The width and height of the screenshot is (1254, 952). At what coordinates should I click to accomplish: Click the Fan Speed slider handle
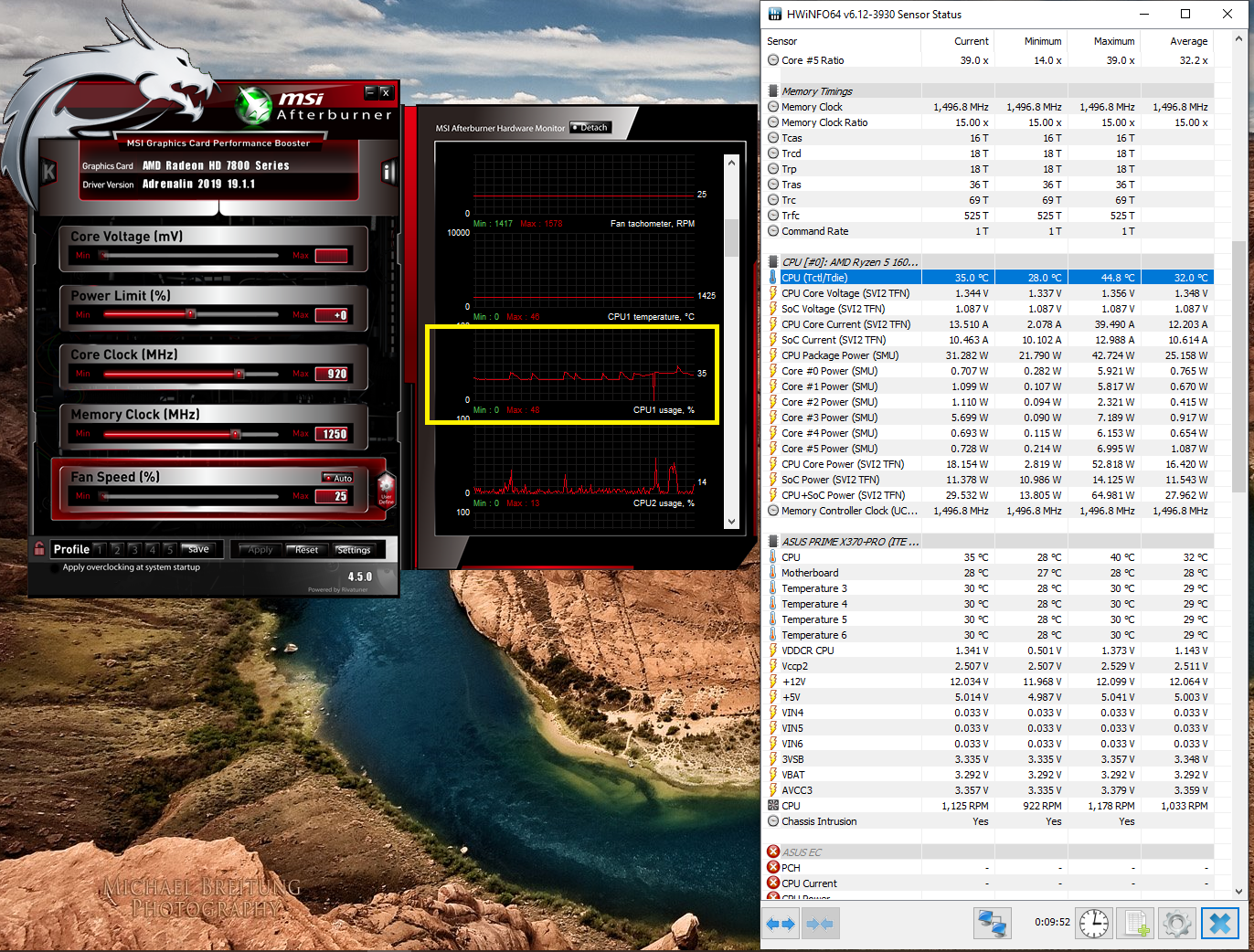click(x=103, y=496)
